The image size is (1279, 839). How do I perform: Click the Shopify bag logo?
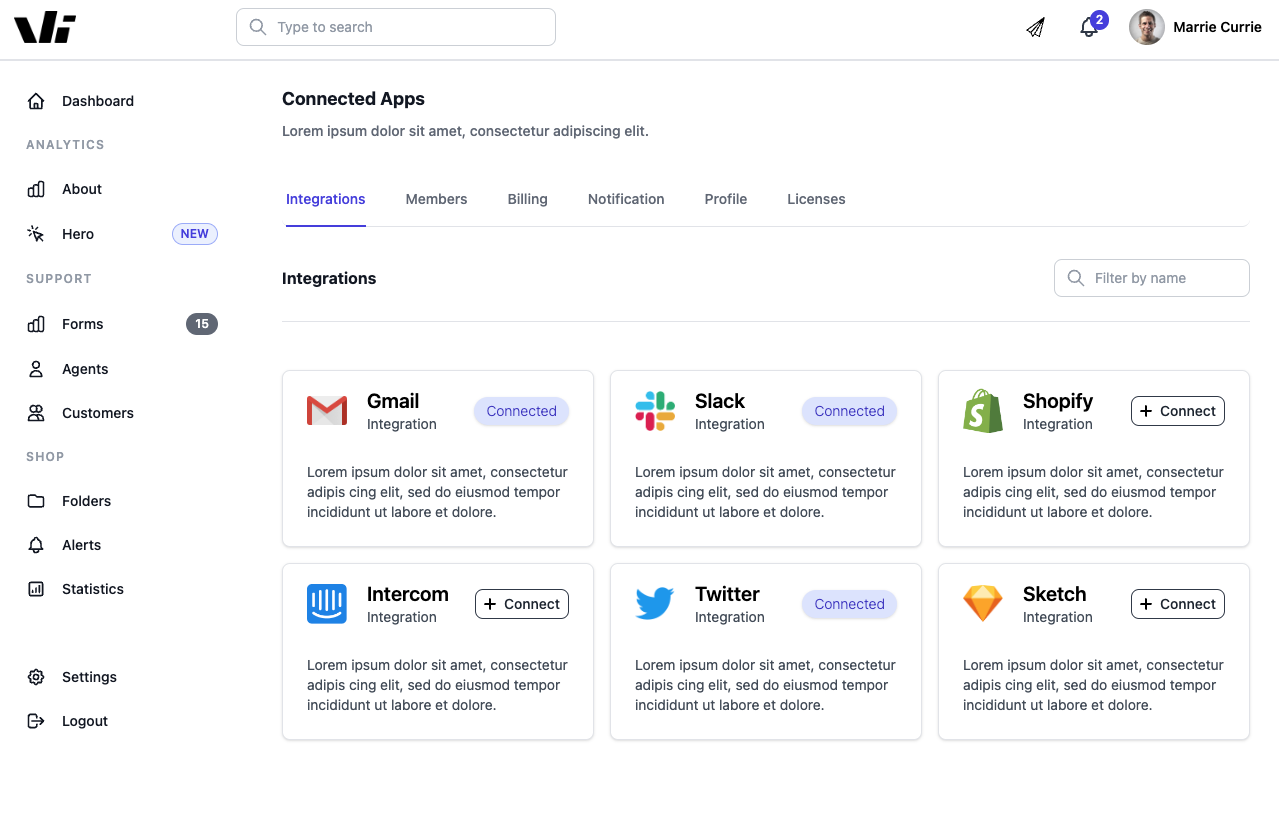[x=983, y=411]
